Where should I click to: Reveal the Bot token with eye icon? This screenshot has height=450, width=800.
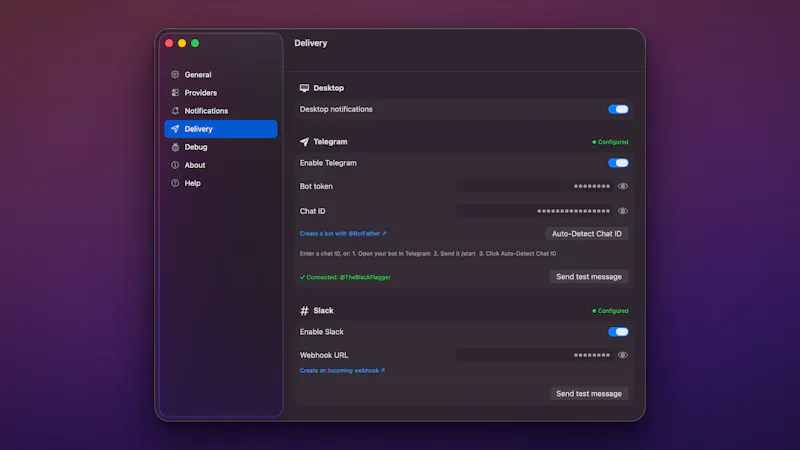pos(622,186)
